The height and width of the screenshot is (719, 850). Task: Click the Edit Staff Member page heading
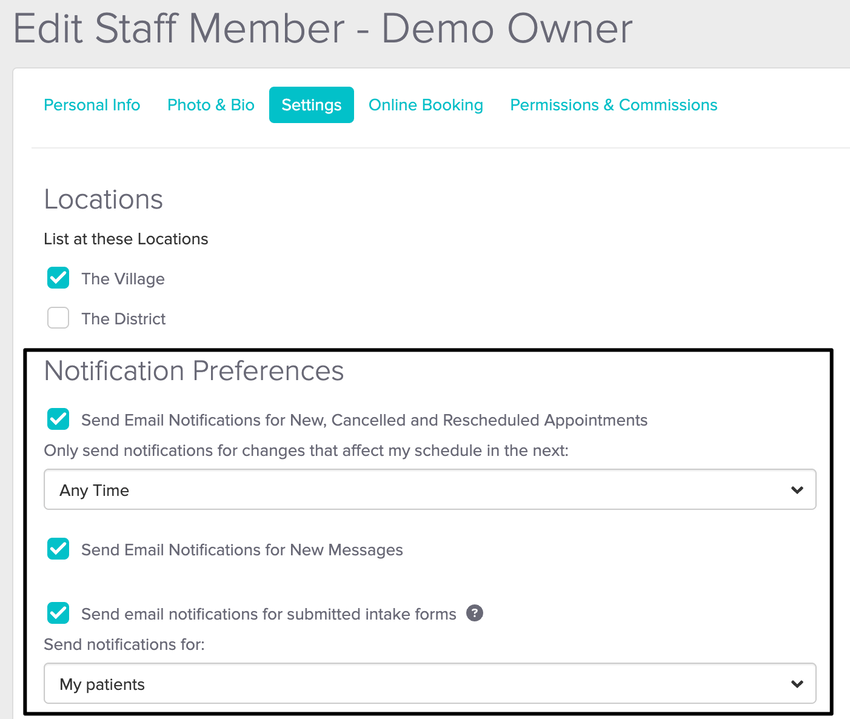click(x=323, y=30)
